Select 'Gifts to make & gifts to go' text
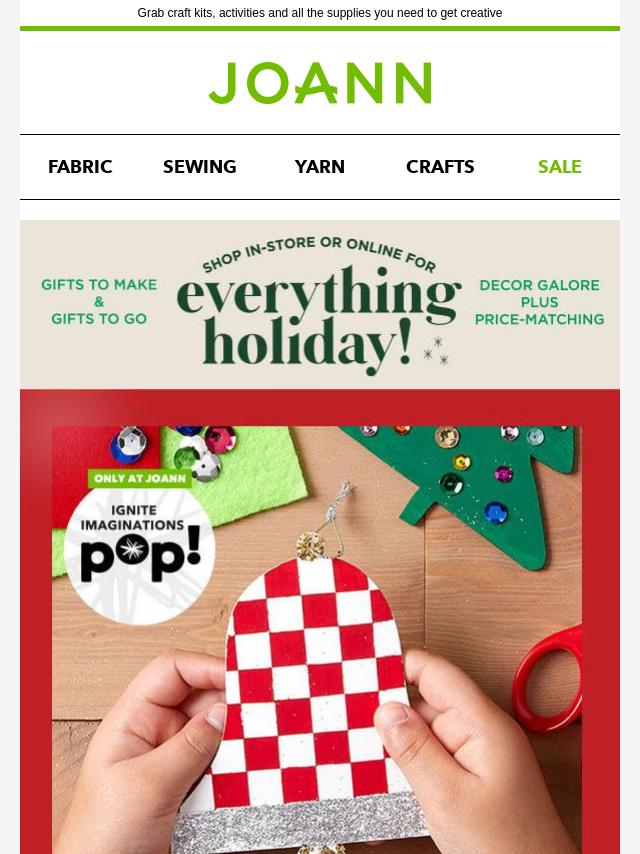 (99, 302)
